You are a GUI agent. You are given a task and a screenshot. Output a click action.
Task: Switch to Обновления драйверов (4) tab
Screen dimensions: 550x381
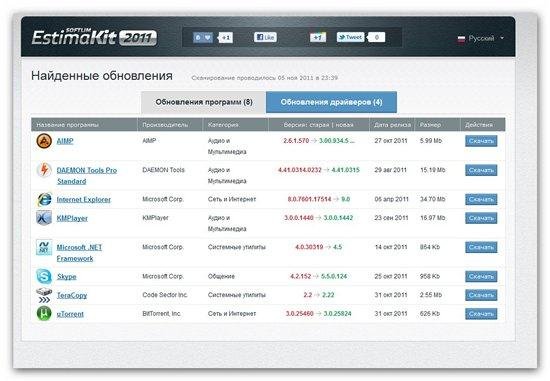tap(331, 102)
